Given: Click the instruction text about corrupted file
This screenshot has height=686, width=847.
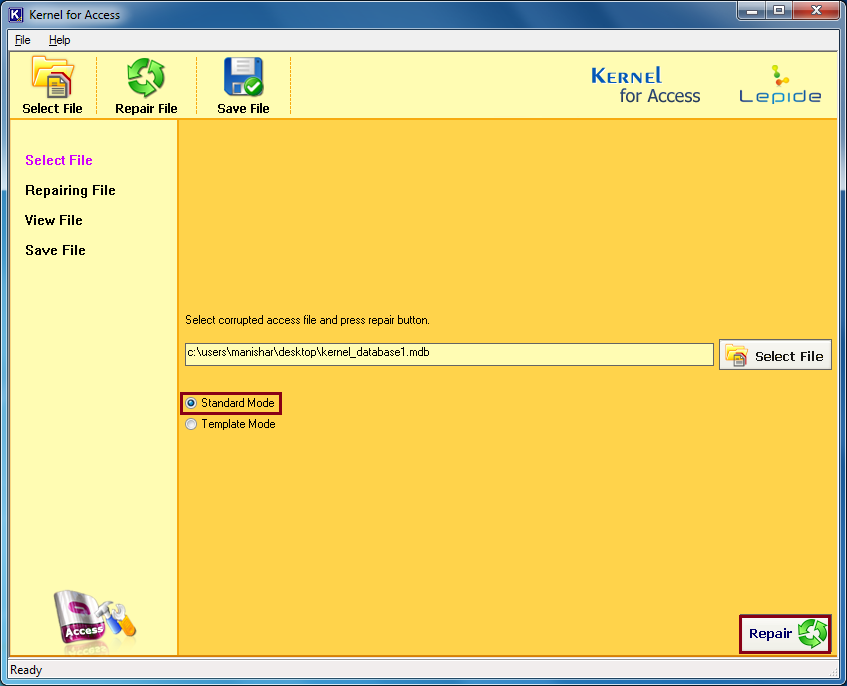Looking at the screenshot, I should point(307,320).
